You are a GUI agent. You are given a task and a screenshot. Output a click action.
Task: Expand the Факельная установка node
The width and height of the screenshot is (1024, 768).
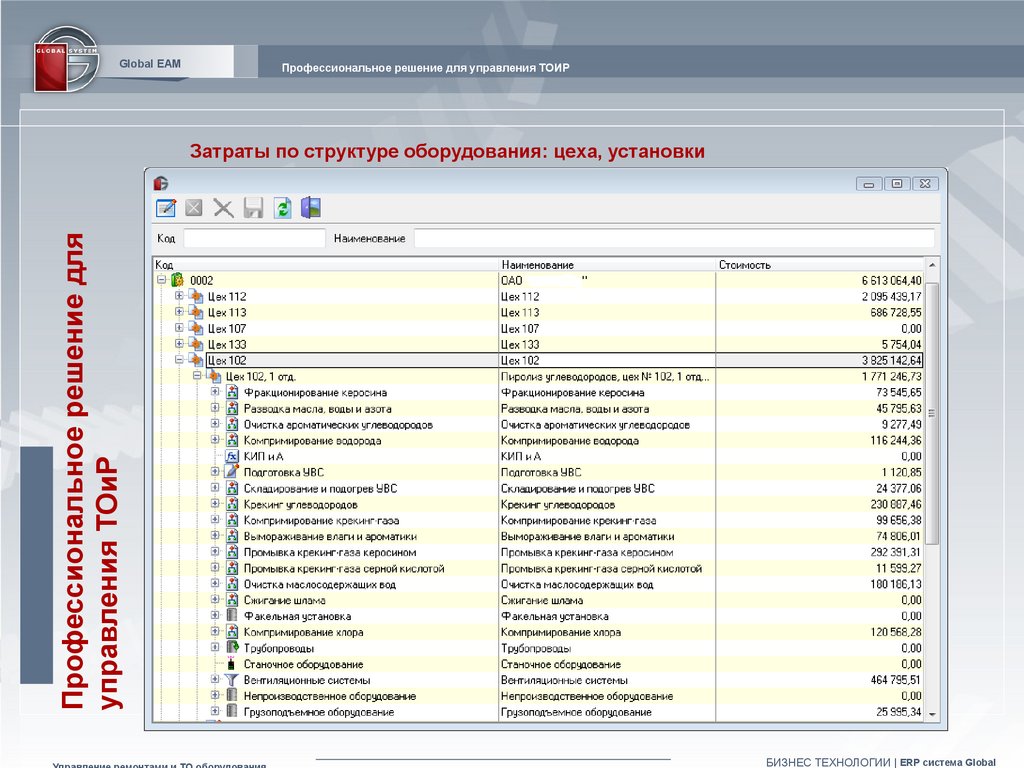tap(215, 616)
